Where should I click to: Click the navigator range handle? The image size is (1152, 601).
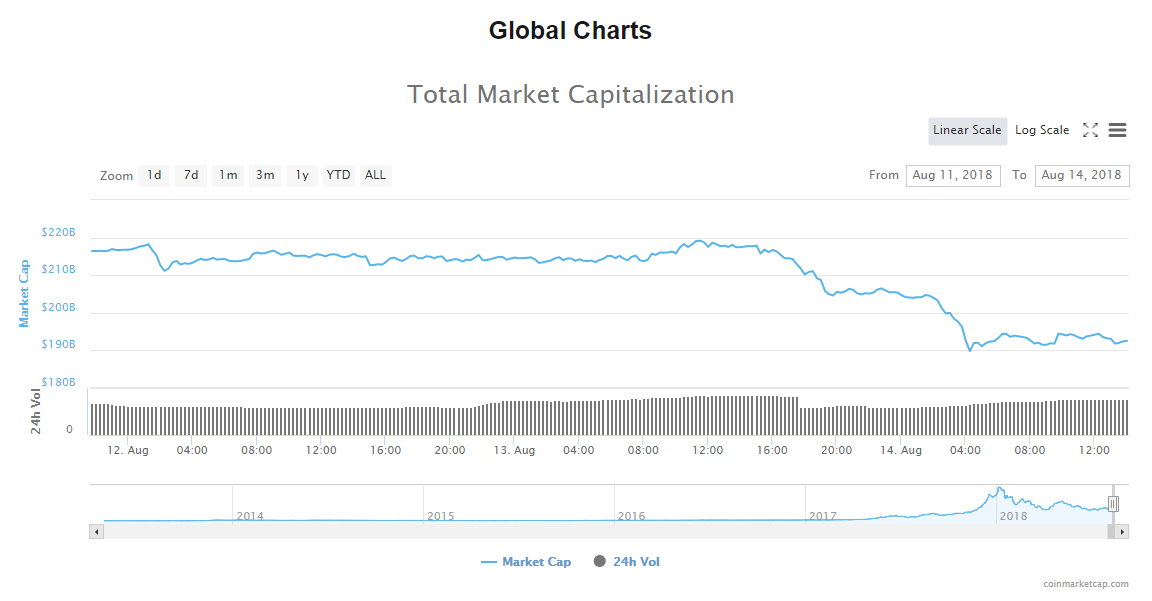point(1113,504)
